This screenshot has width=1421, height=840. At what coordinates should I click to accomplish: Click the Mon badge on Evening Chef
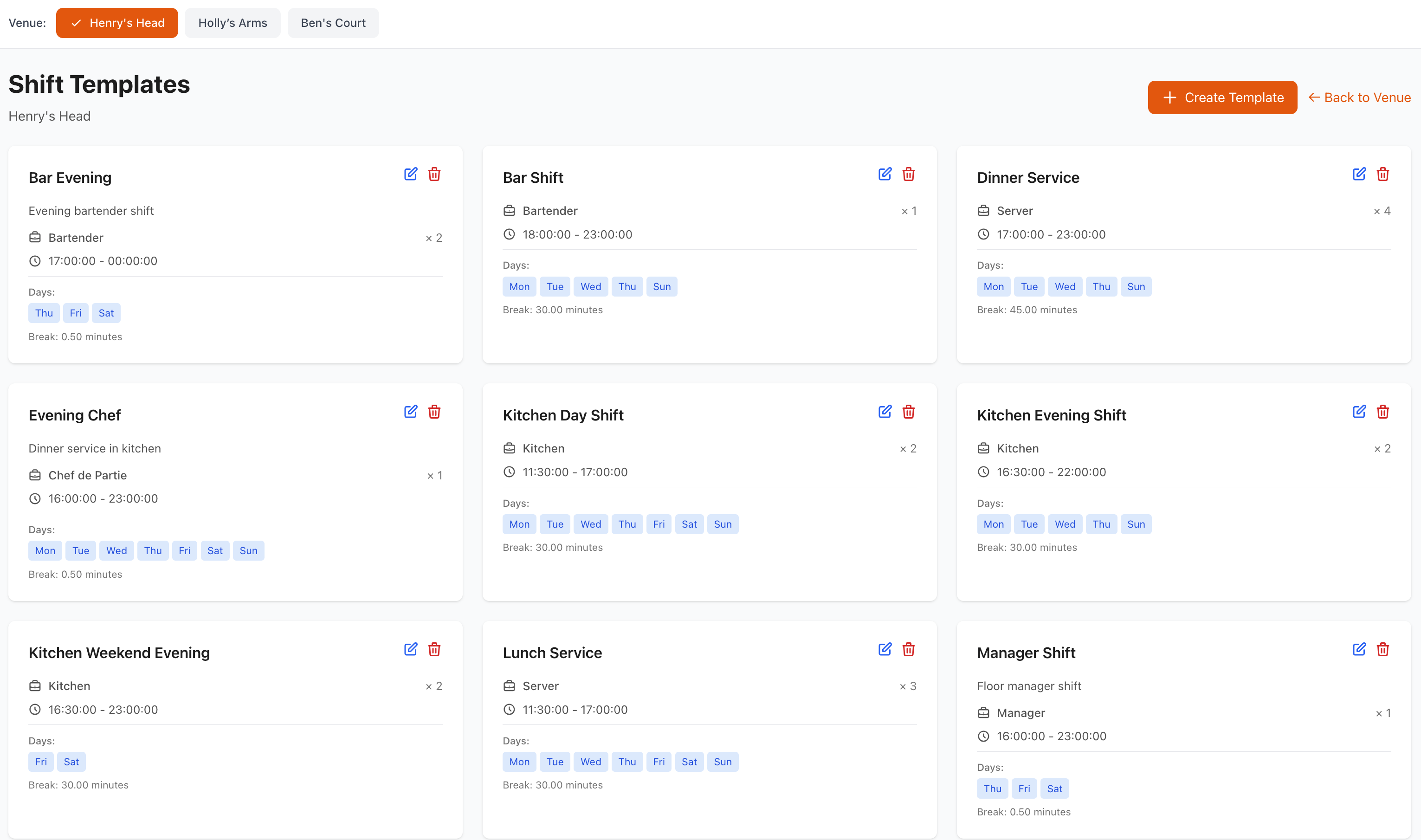(45, 550)
